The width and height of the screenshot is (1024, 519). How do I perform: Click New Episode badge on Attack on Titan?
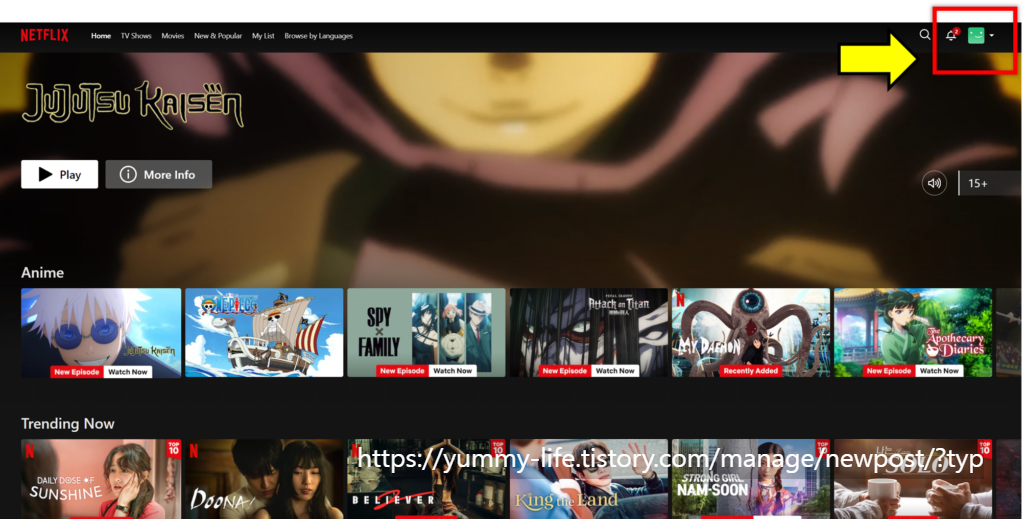coord(565,371)
